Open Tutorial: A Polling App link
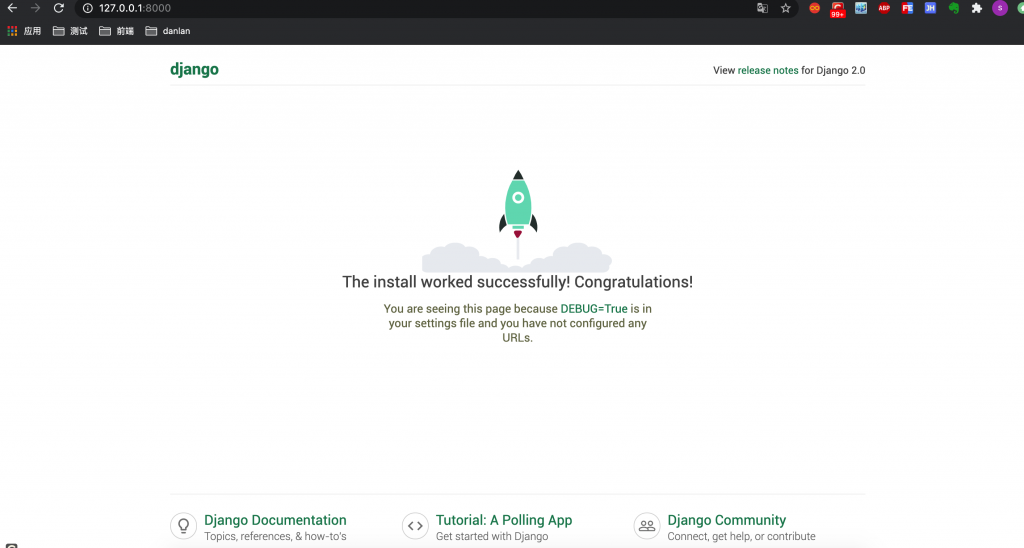 click(504, 520)
